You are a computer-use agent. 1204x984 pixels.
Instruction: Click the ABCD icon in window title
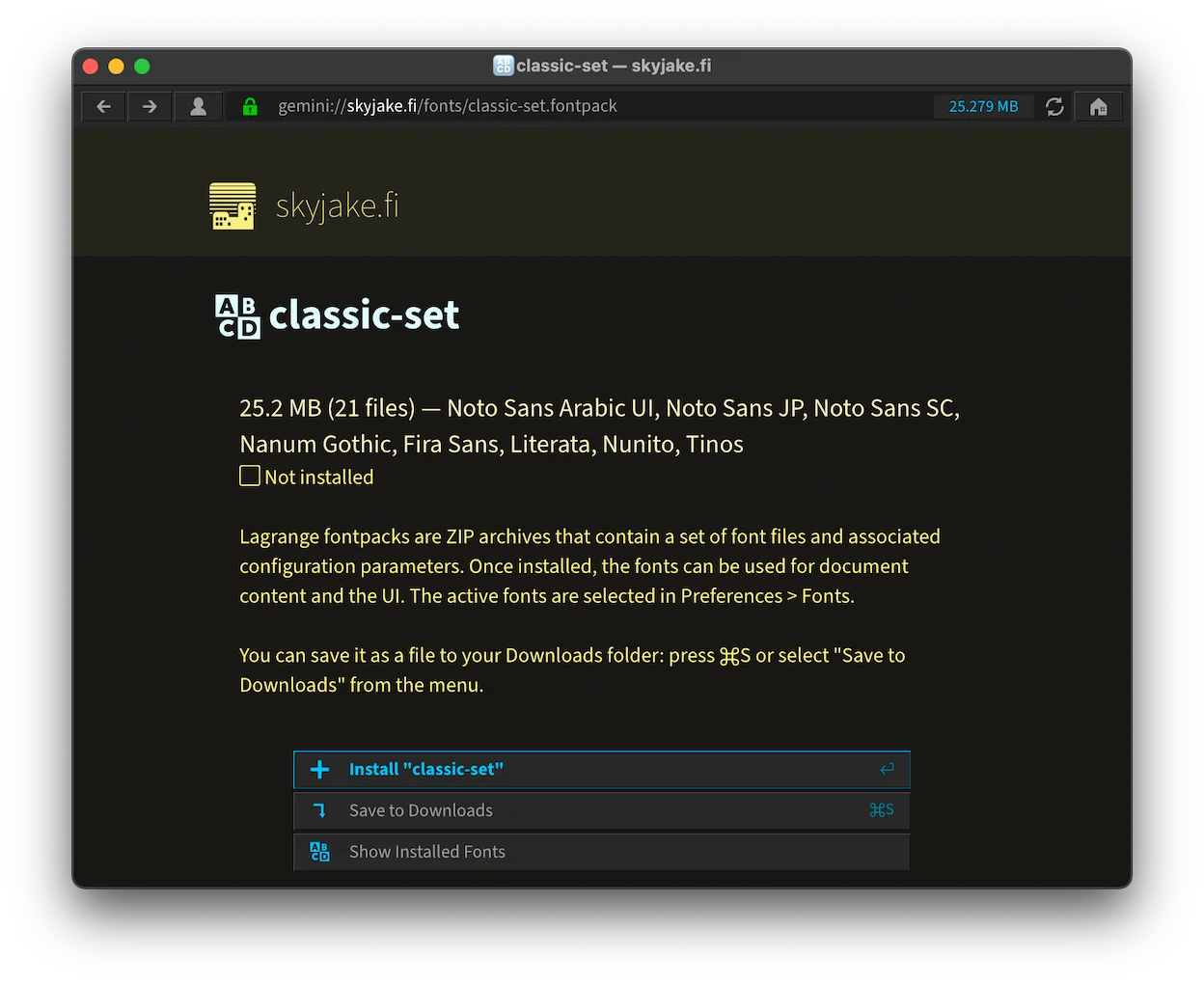pos(504,66)
